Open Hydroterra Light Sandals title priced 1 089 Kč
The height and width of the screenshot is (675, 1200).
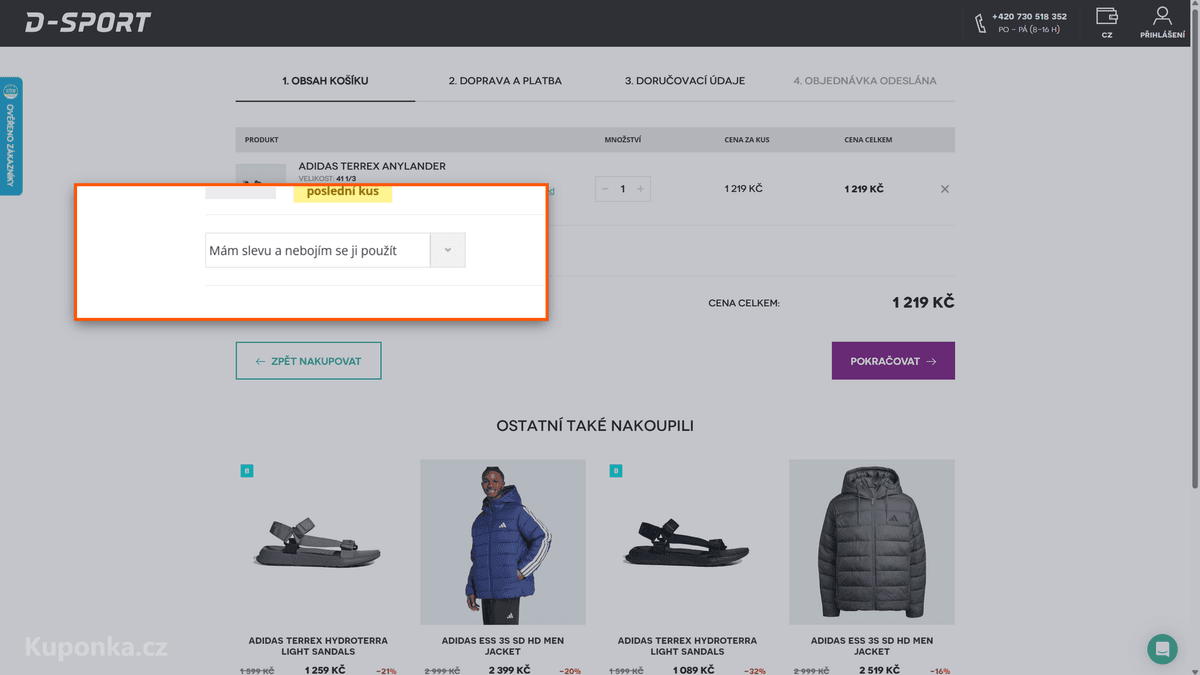687,646
